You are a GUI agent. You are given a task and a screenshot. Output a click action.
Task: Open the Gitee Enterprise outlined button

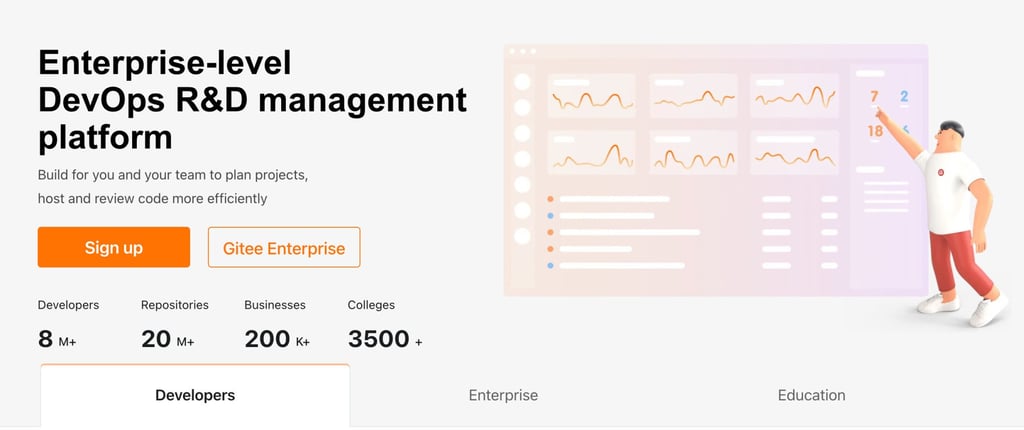click(x=284, y=248)
